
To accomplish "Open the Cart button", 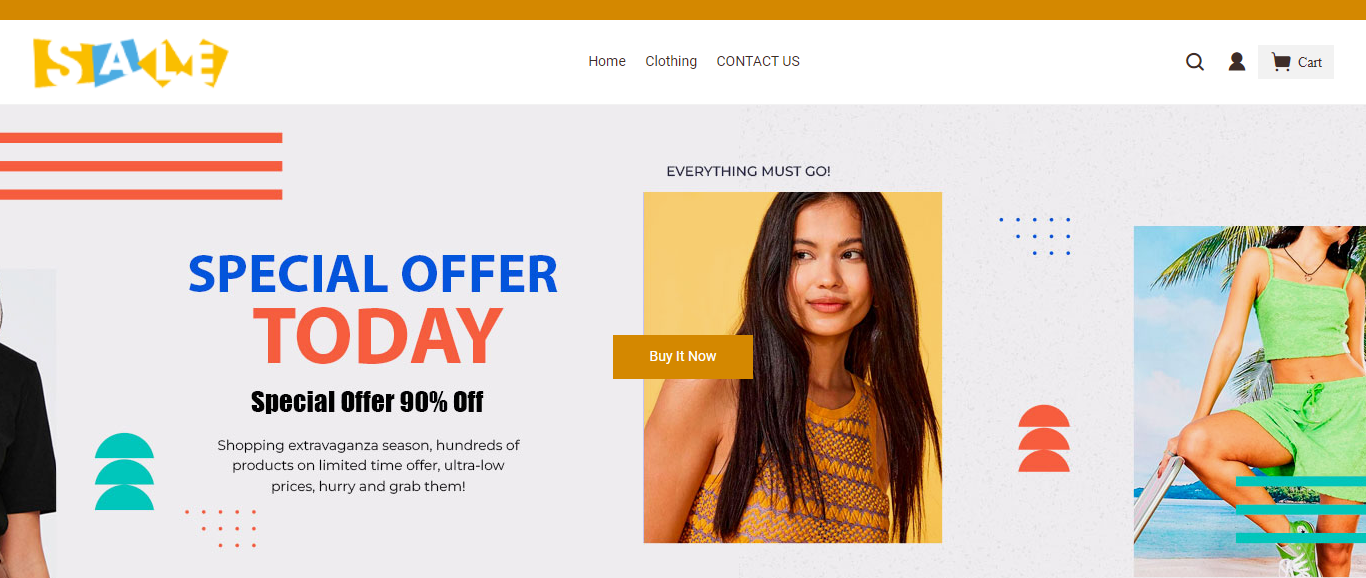I will click(x=1296, y=62).
